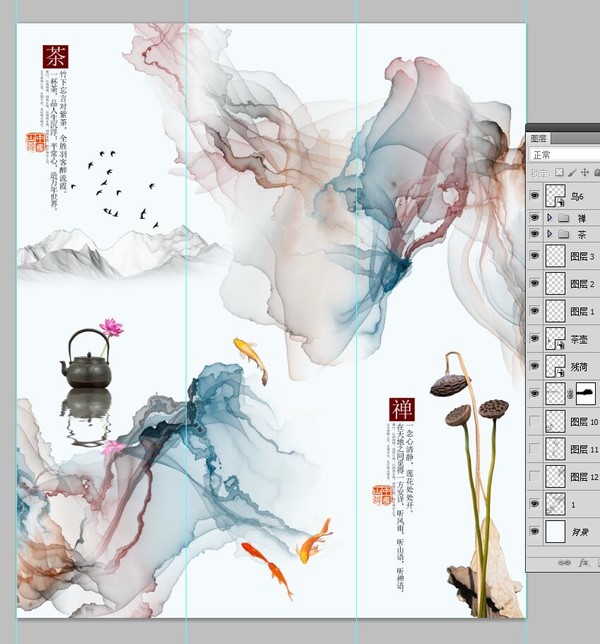Hide the 禅 layer group

[x=534, y=217]
